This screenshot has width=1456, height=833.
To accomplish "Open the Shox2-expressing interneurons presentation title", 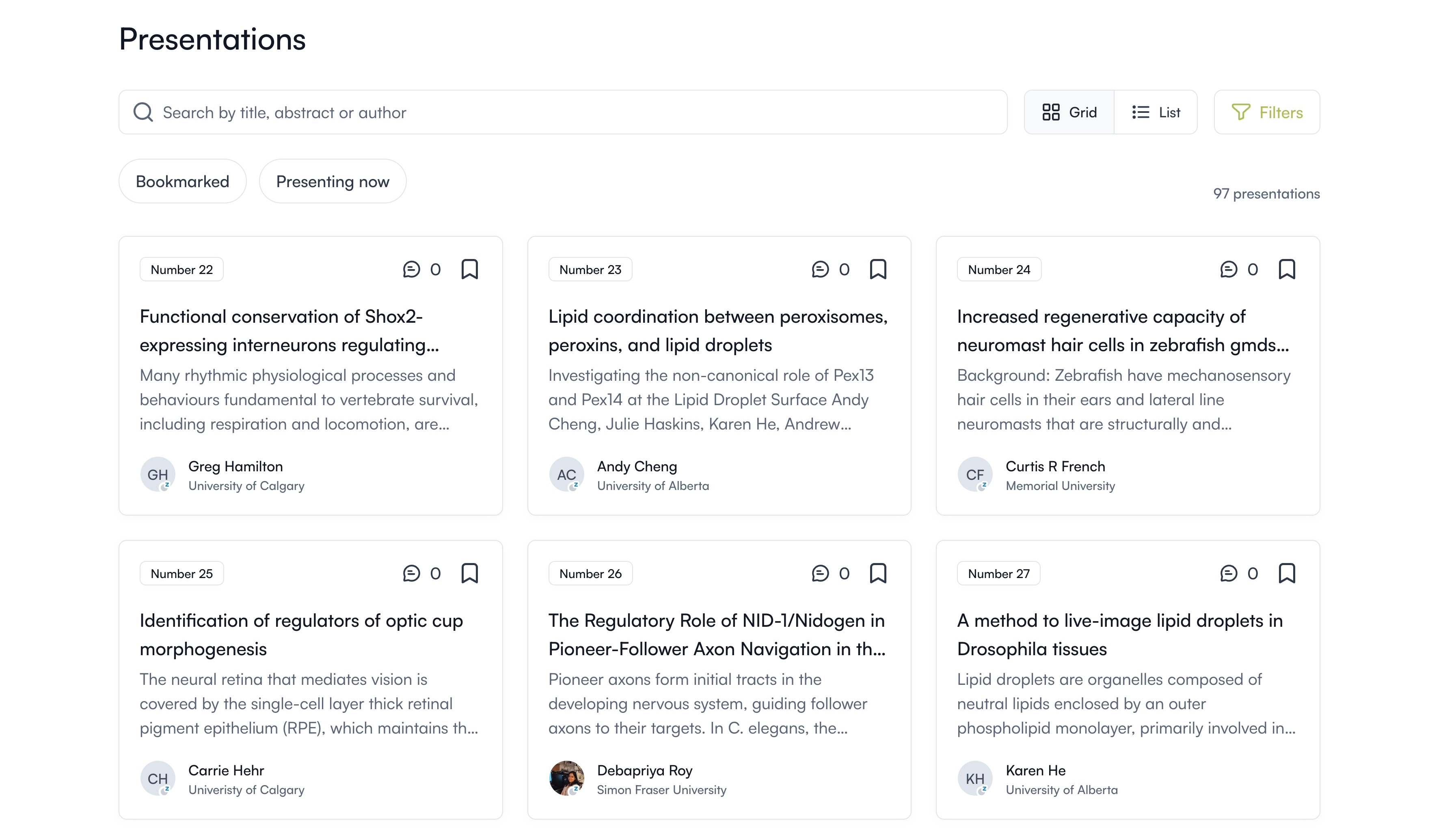I will tap(289, 331).
